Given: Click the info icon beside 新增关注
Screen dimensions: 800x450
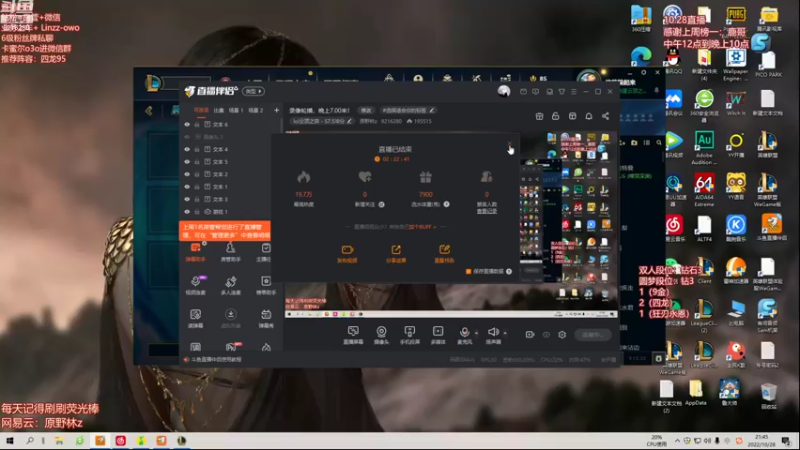Looking at the screenshot, I should [x=381, y=204].
